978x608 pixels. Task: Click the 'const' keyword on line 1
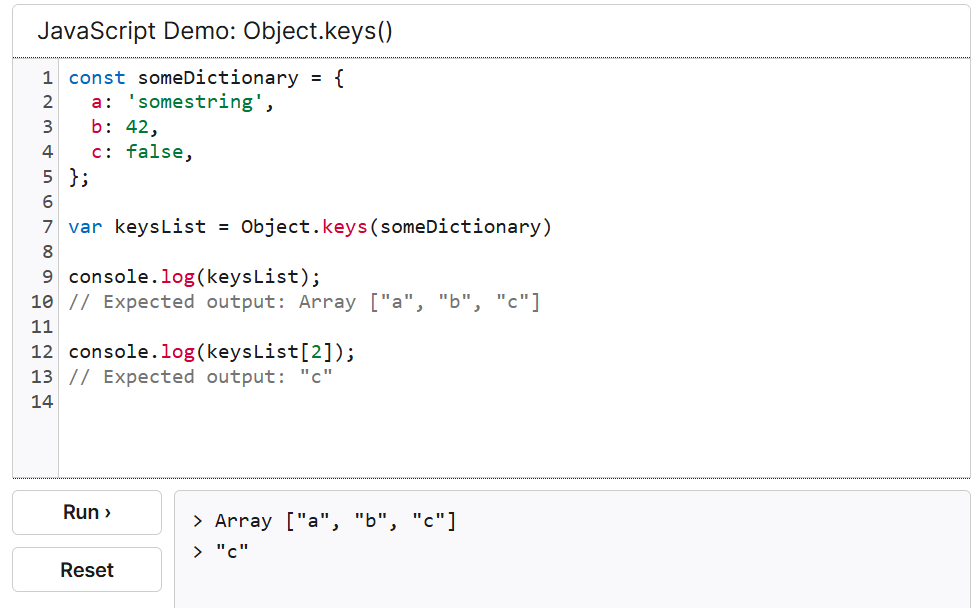point(97,77)
